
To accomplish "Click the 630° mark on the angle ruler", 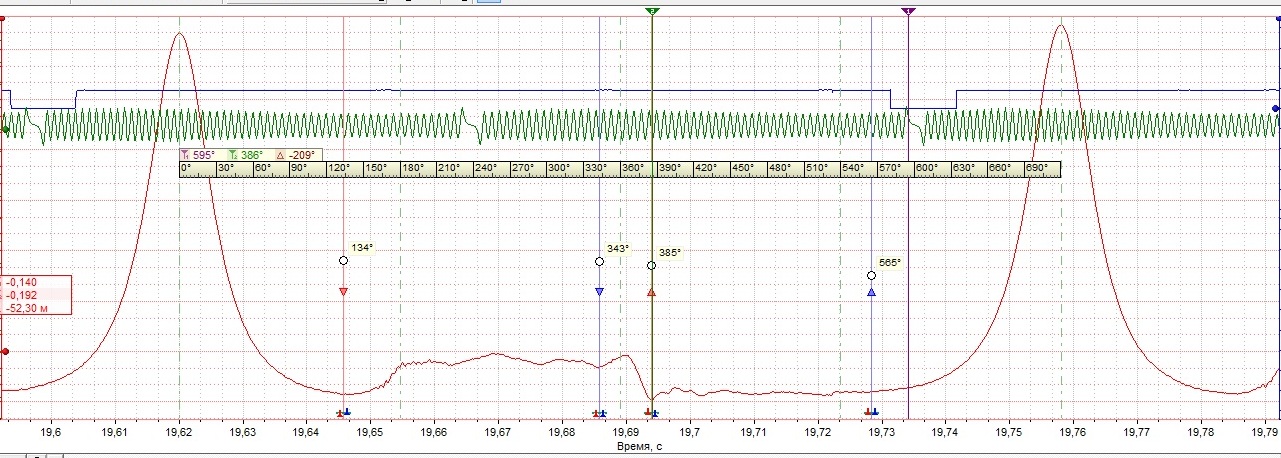I will click(962, 169).
